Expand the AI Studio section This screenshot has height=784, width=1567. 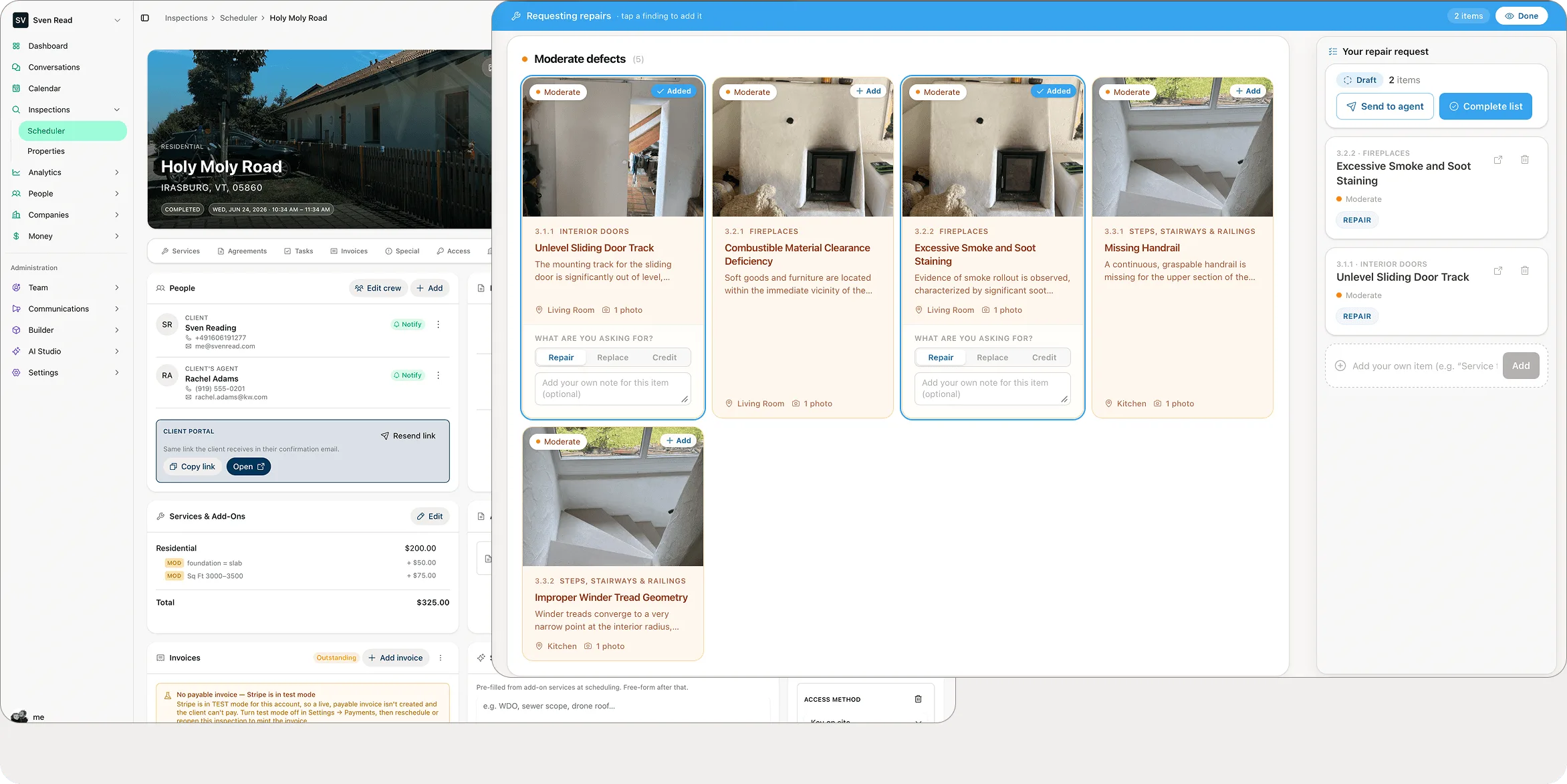[x=117, y=352]
